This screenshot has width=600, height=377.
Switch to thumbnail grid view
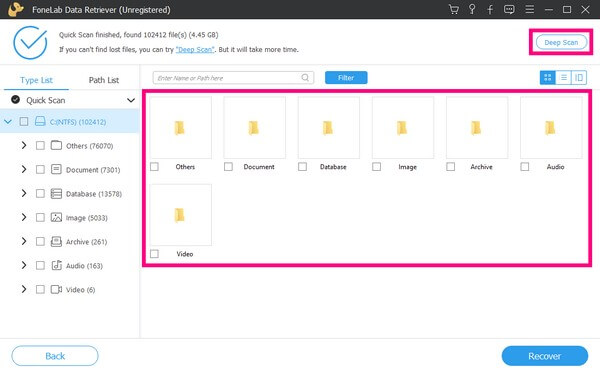[x=548, y=78]
